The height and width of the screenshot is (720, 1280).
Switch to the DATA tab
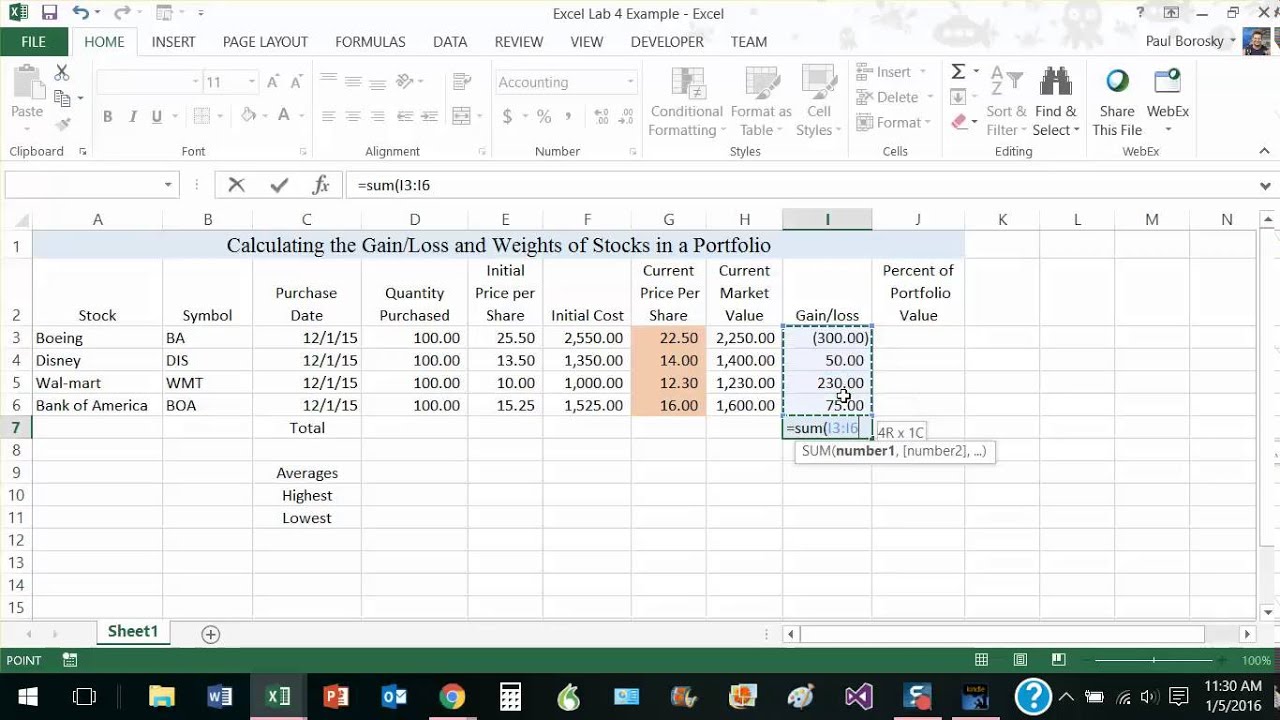point(450,42)
